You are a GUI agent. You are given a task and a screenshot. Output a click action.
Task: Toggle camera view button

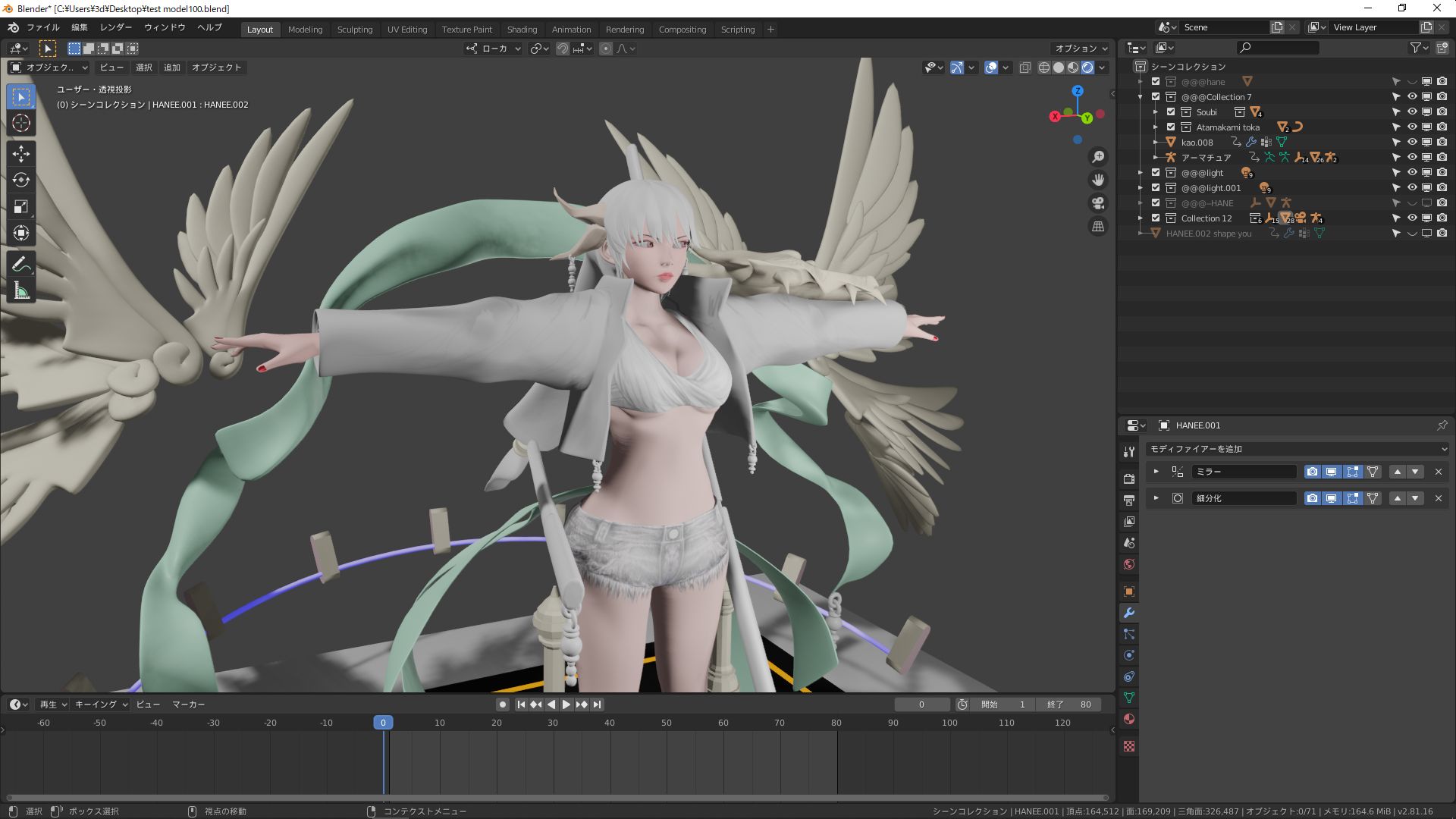click(1098, 203)
